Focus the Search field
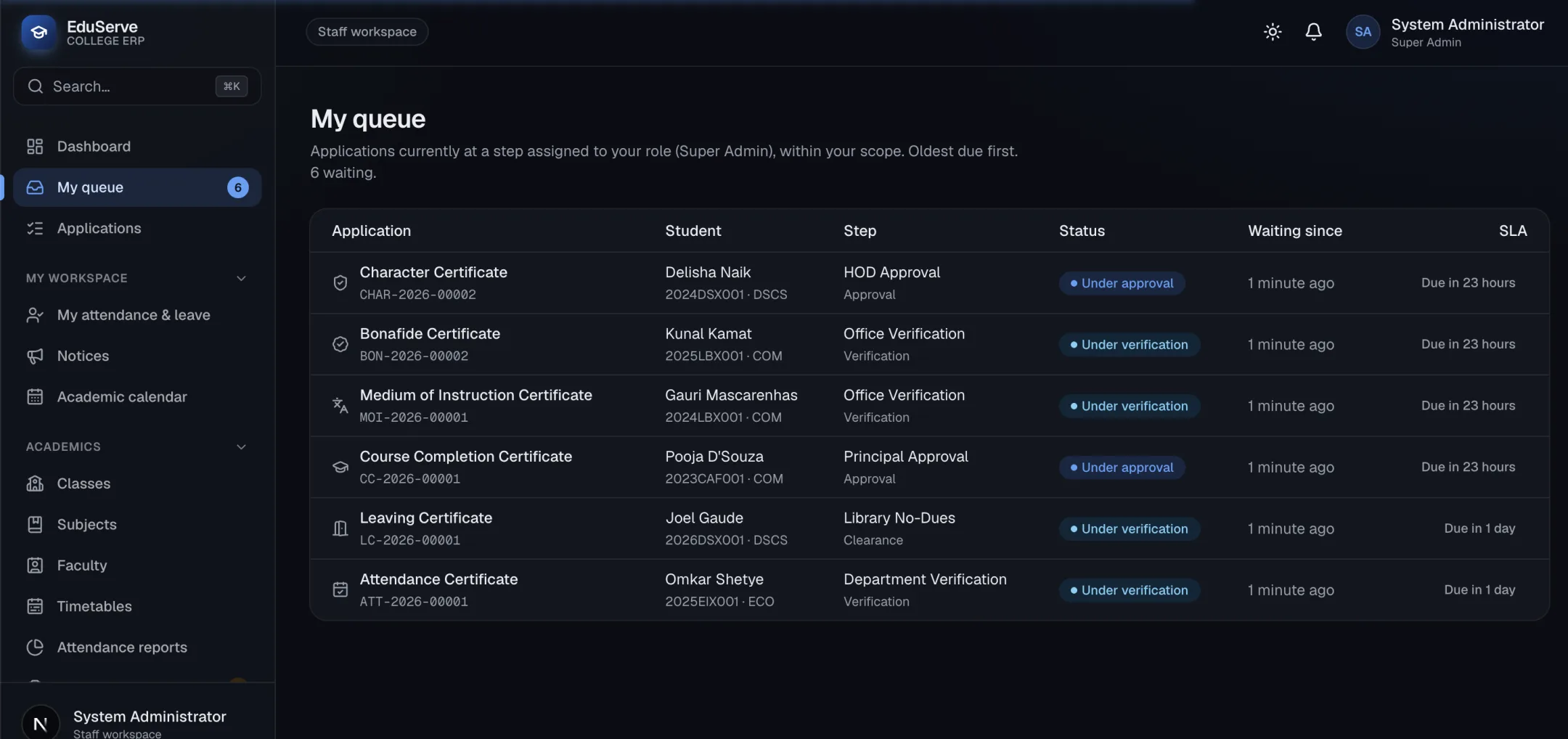 137,86
